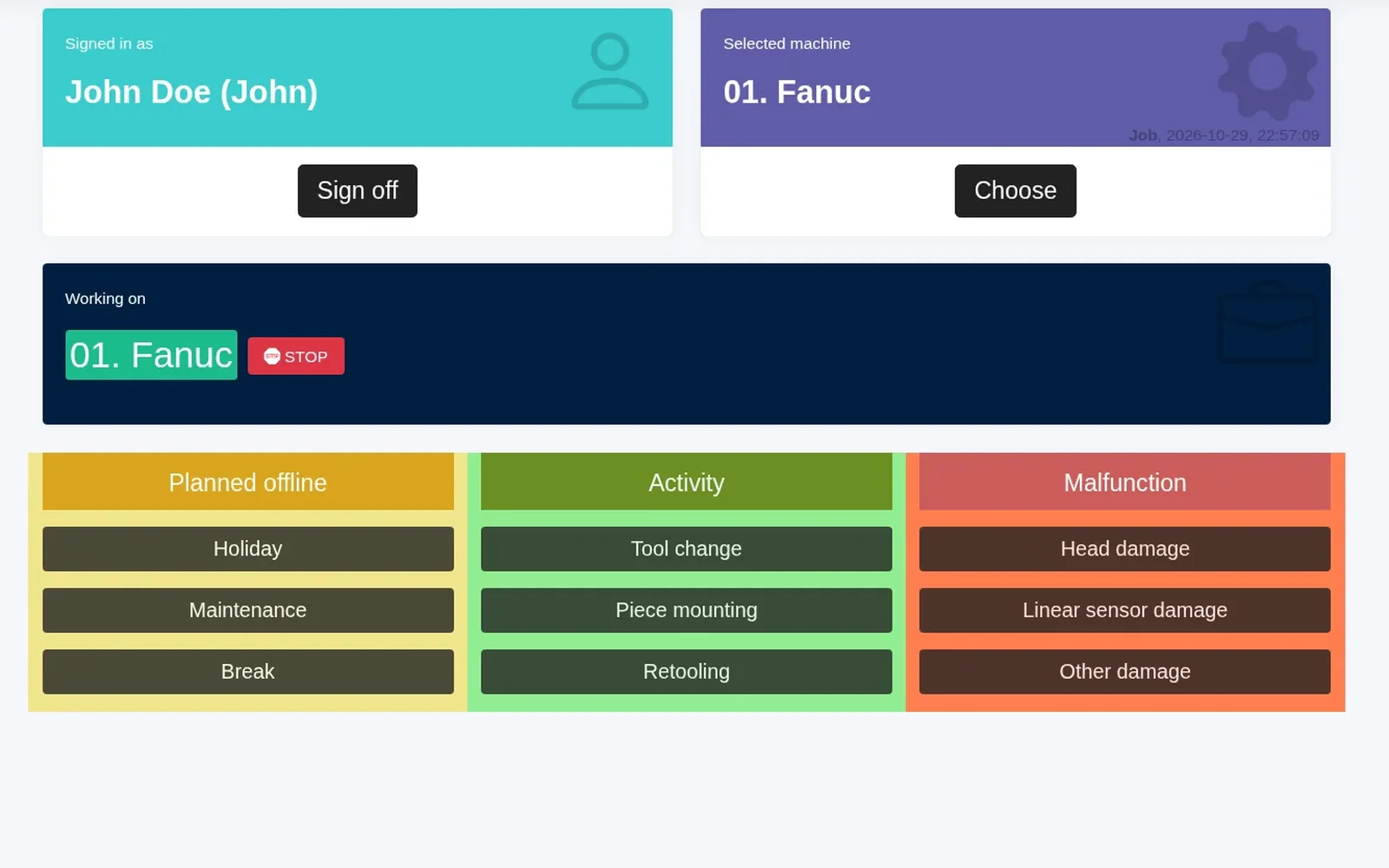Select Piece mounting activity
1389x868 pixels.
click(686, 610)
